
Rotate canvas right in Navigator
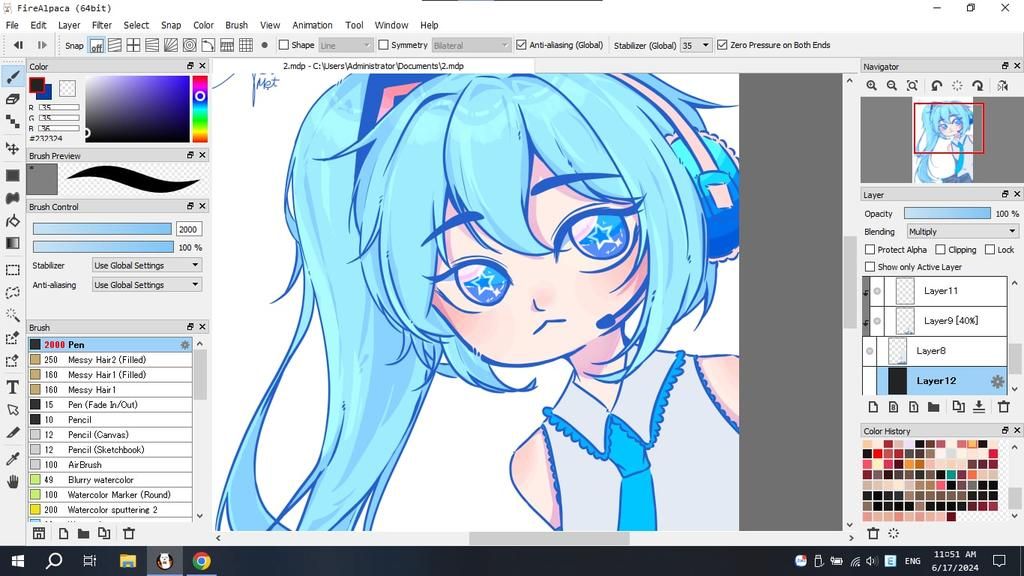(978, 86)
